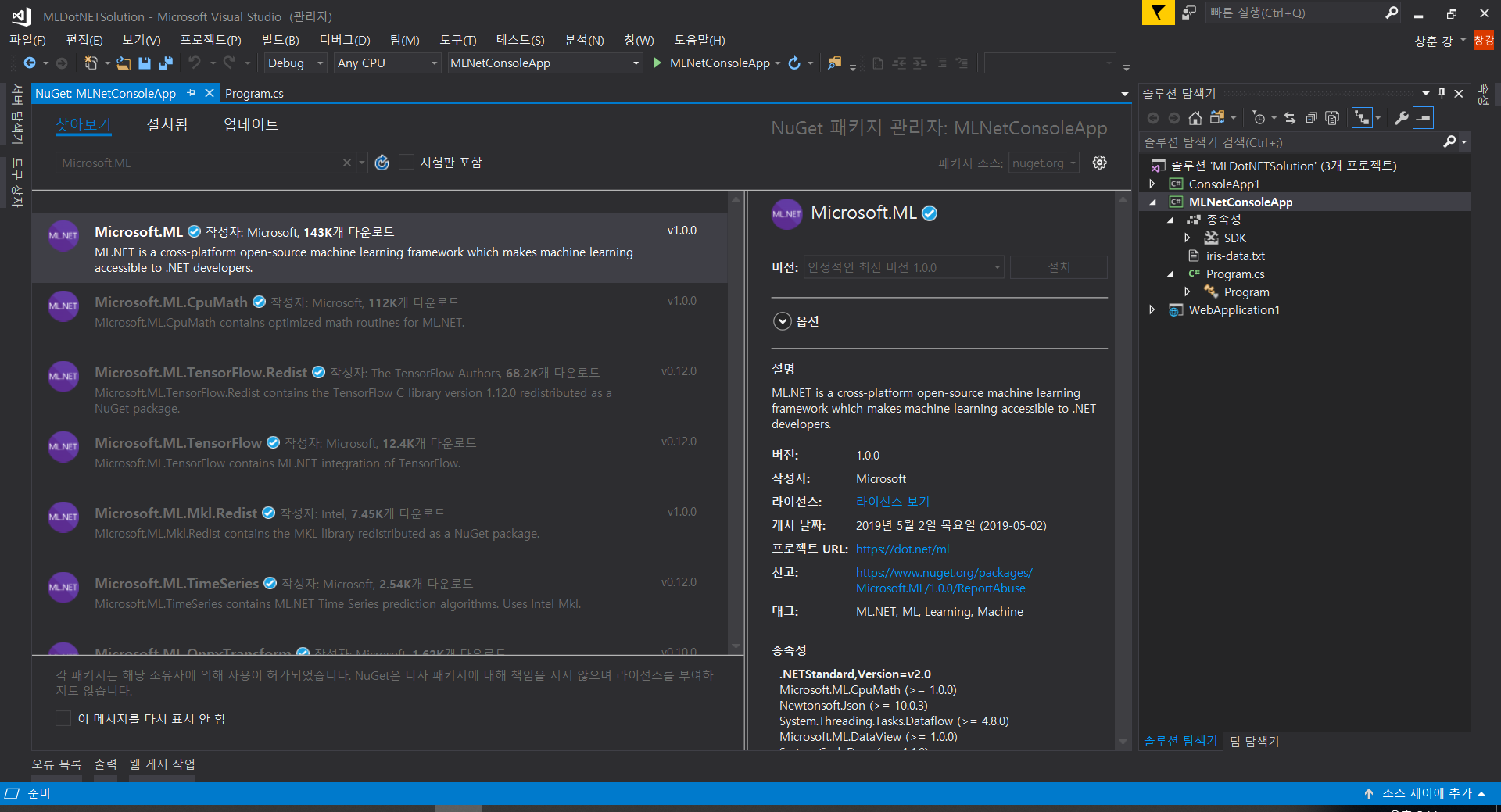This screenshot has width=1501, height=812.
Task: Toggle Preview Selected Items in Solution Explorer
Action: click(1424, 118)
